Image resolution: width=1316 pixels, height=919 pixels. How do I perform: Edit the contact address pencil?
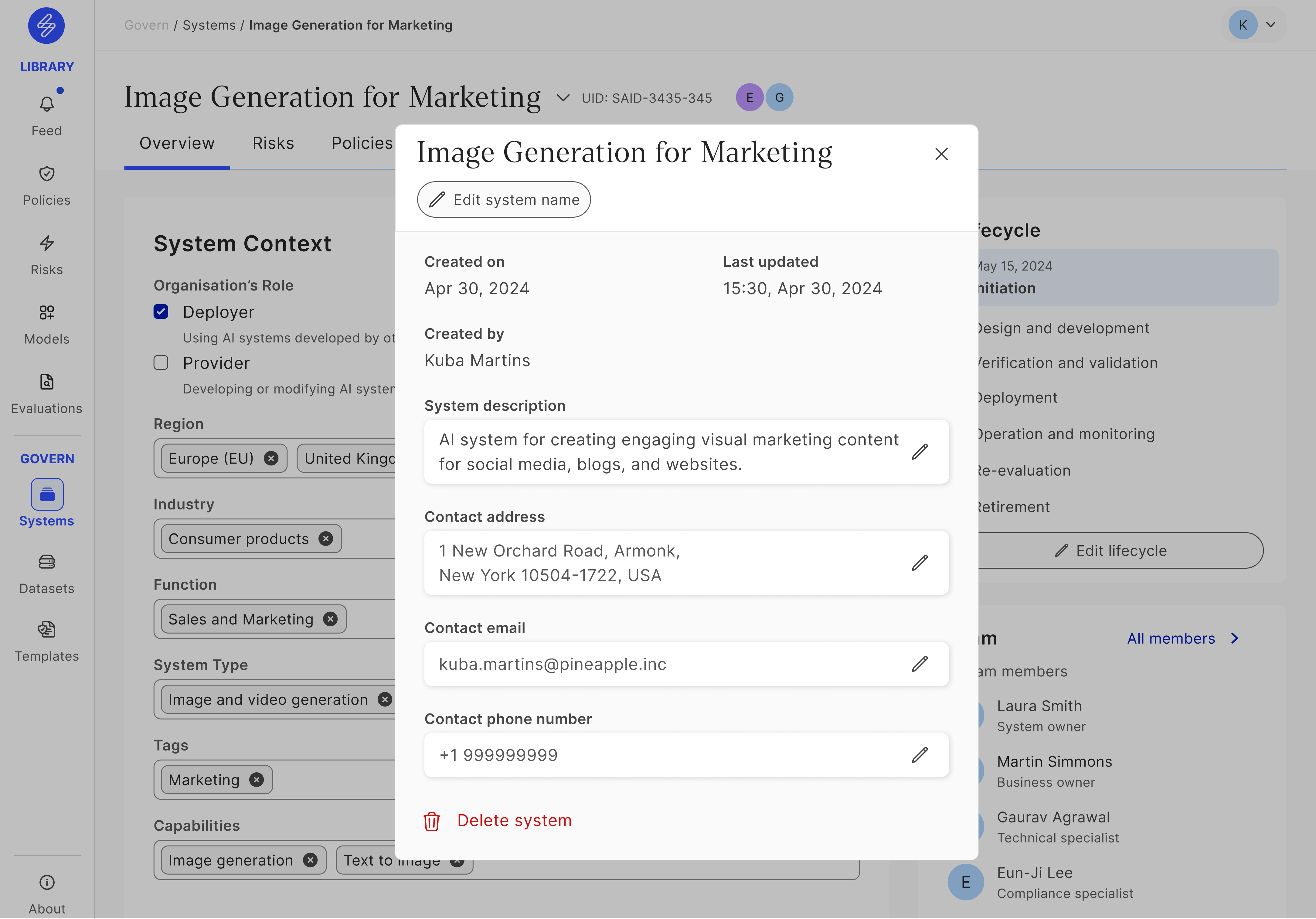920,563
